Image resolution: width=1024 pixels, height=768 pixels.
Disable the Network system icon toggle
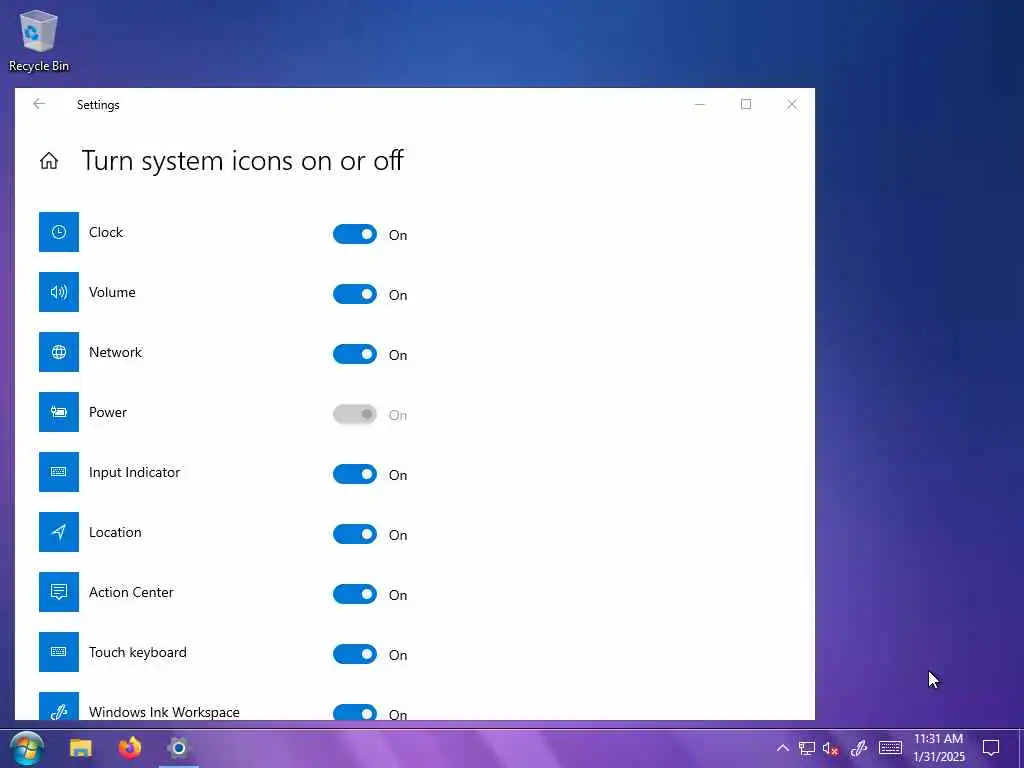point(355,355)
